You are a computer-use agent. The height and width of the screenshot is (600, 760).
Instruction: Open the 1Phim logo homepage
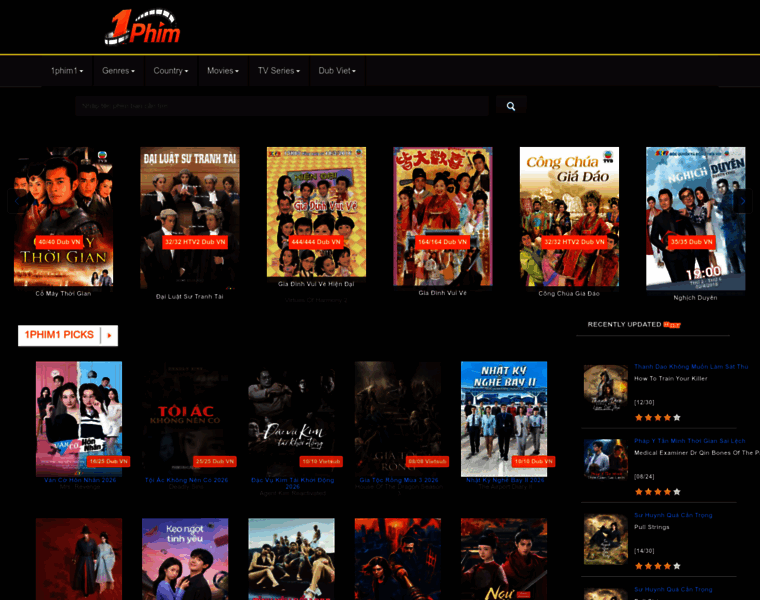[x=142, y=27]
